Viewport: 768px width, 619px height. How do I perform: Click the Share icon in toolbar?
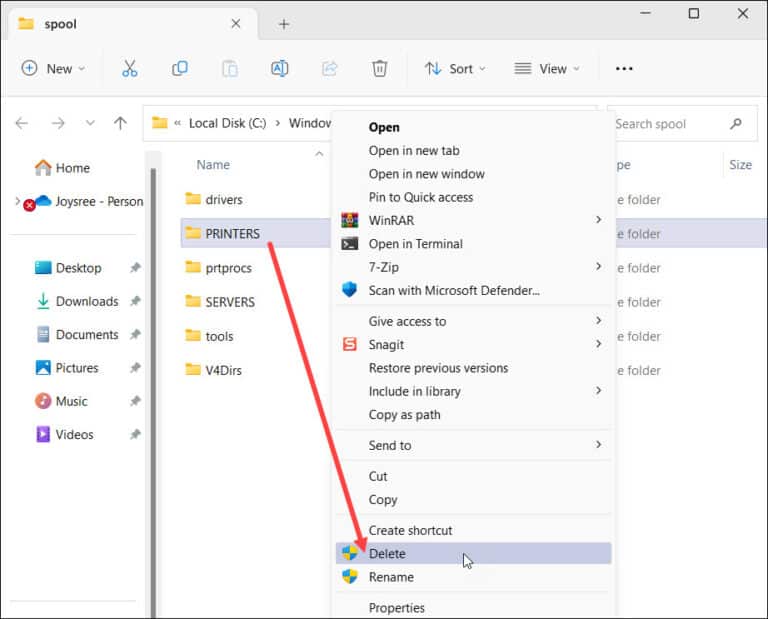(330, 69)
